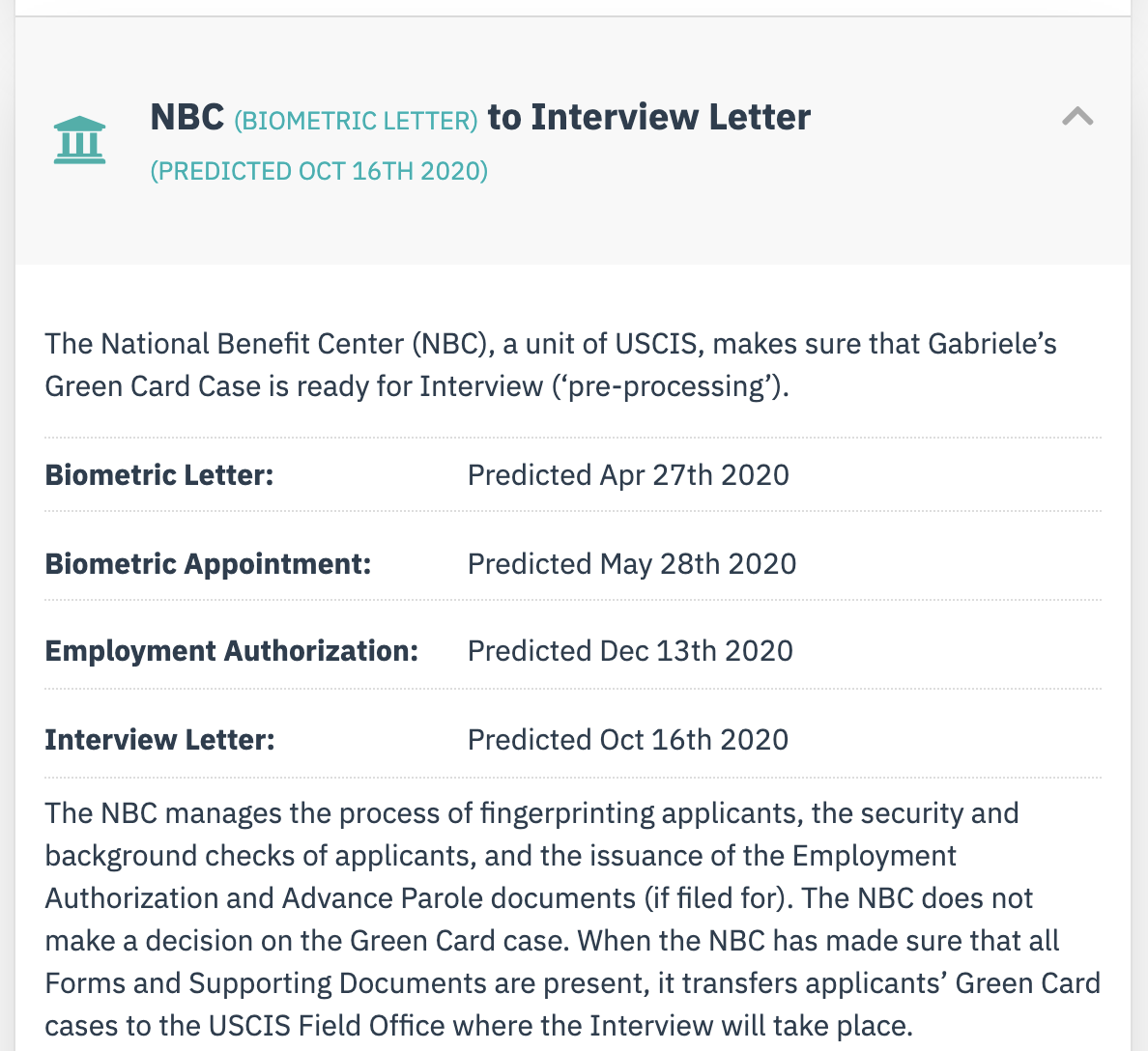Click the paragraph about NBC fingerprinting process
This screenshot has height=1051, width=1148.
(572, 920)
